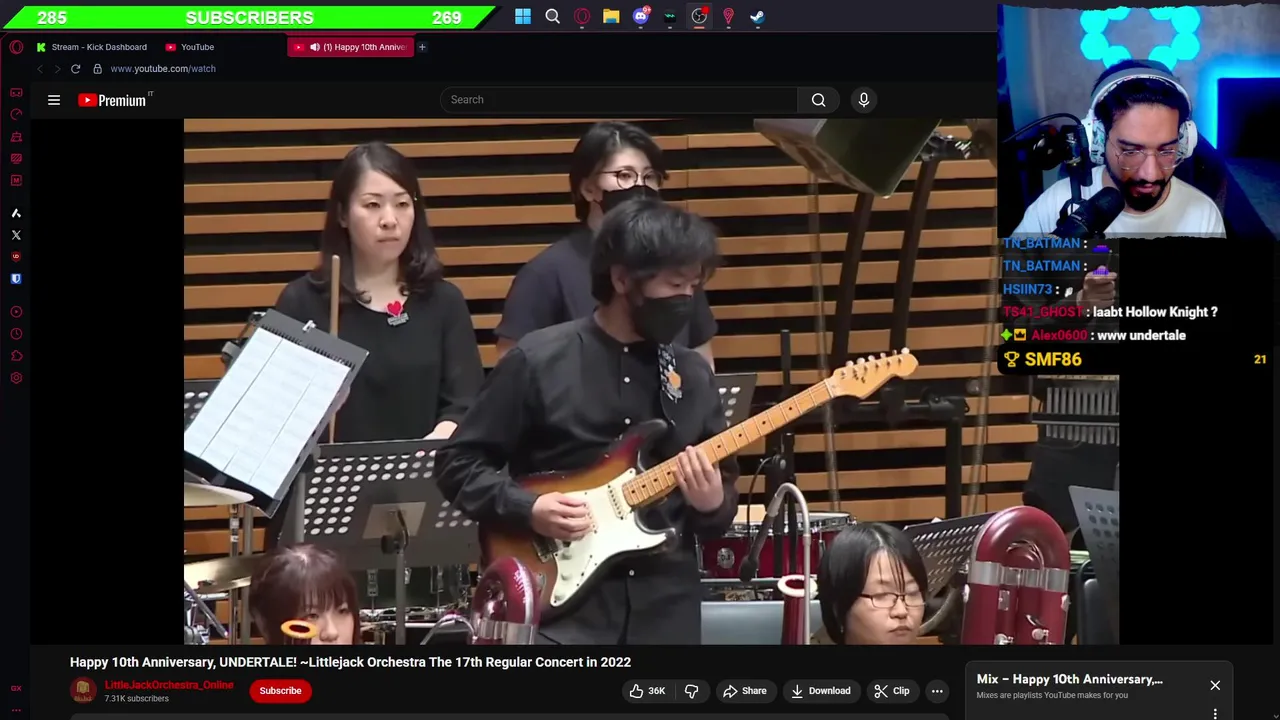Open Mix playlist three-dot options

(x=1215, y=714)
